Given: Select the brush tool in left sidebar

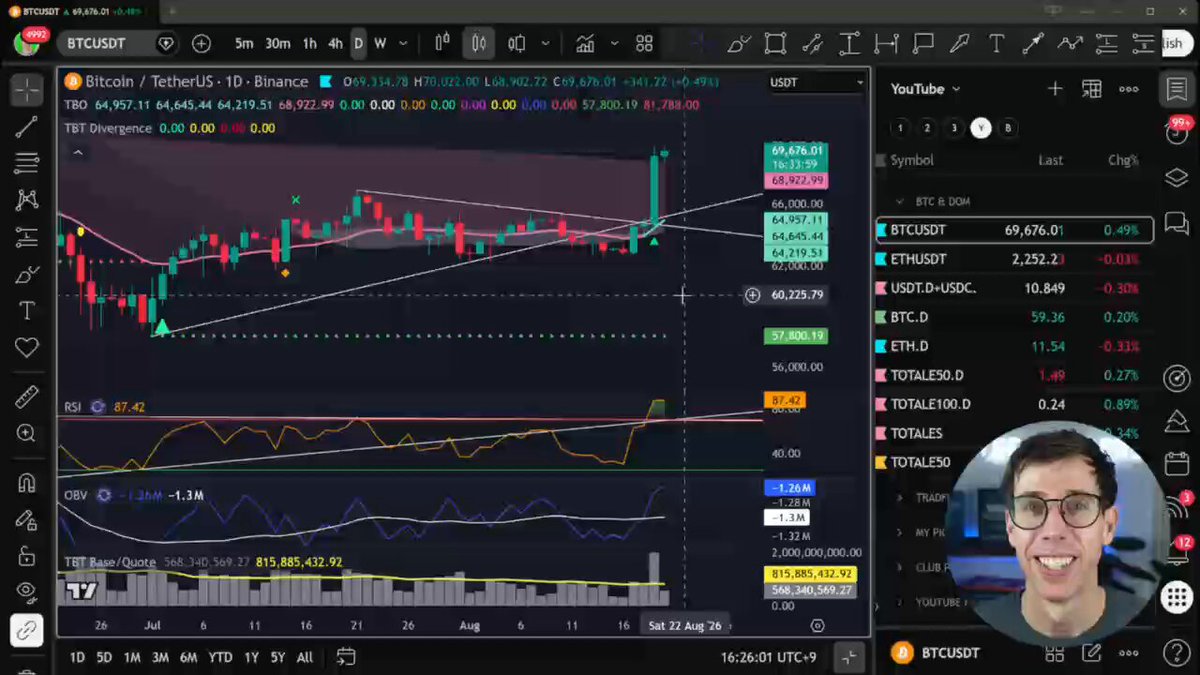Looking at the screenshot, I should click(x=26, y=273).
